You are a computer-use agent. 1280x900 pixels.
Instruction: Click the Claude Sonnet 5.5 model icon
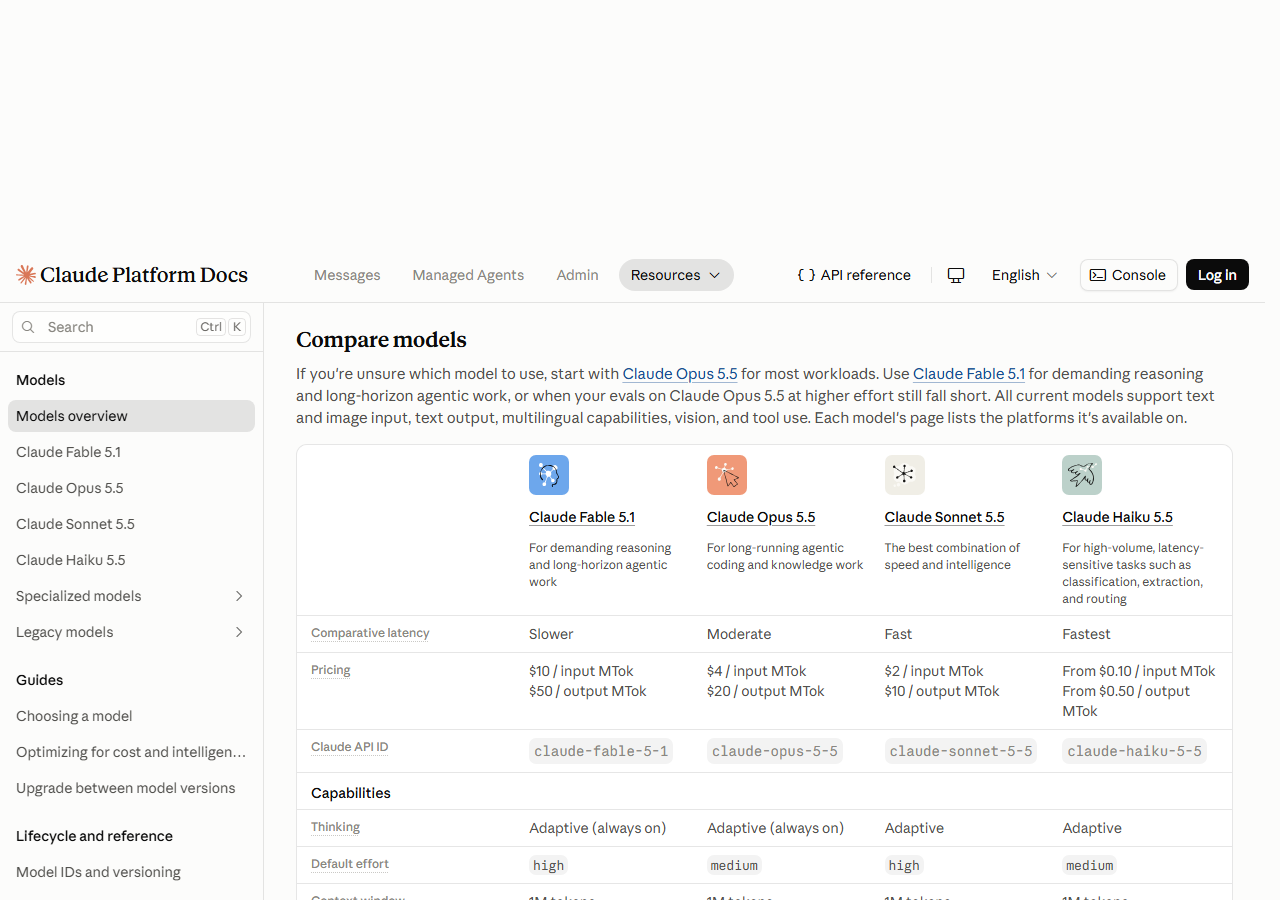coord(905,475)
